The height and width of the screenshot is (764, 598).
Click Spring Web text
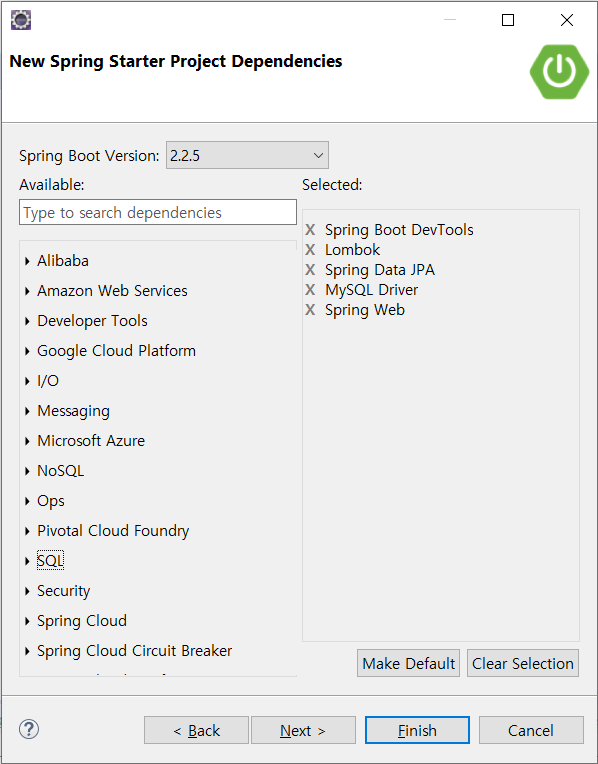[365, 309]
